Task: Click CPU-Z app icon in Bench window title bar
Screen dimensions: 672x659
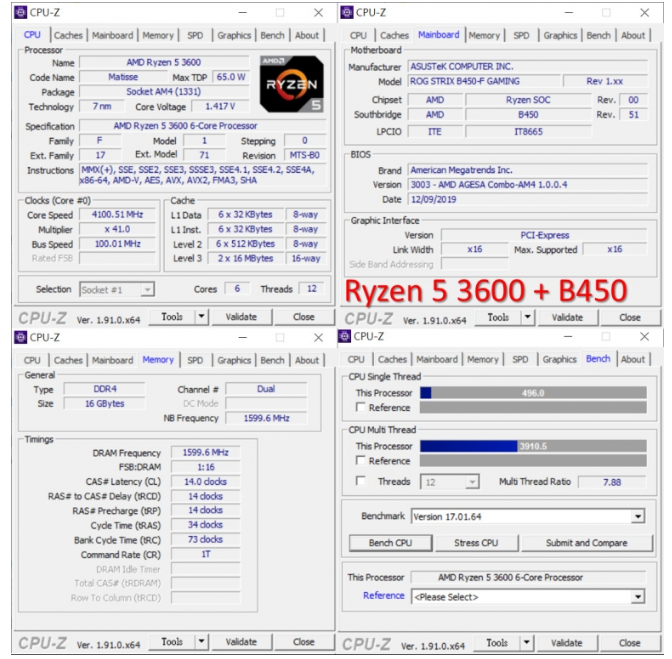Action: click(x=345, y=336)
